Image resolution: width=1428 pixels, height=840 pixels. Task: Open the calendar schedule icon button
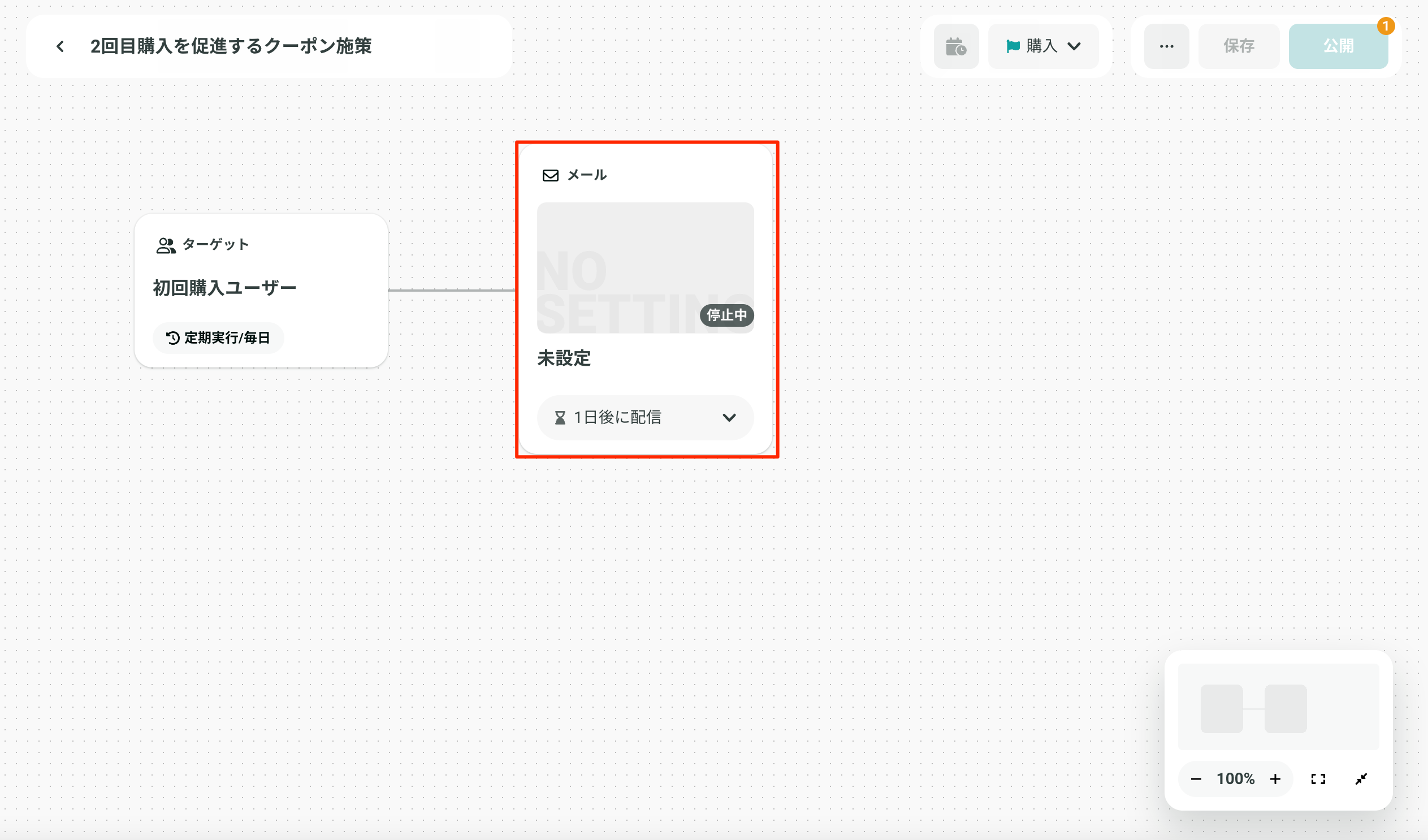[x=956, y=46]
